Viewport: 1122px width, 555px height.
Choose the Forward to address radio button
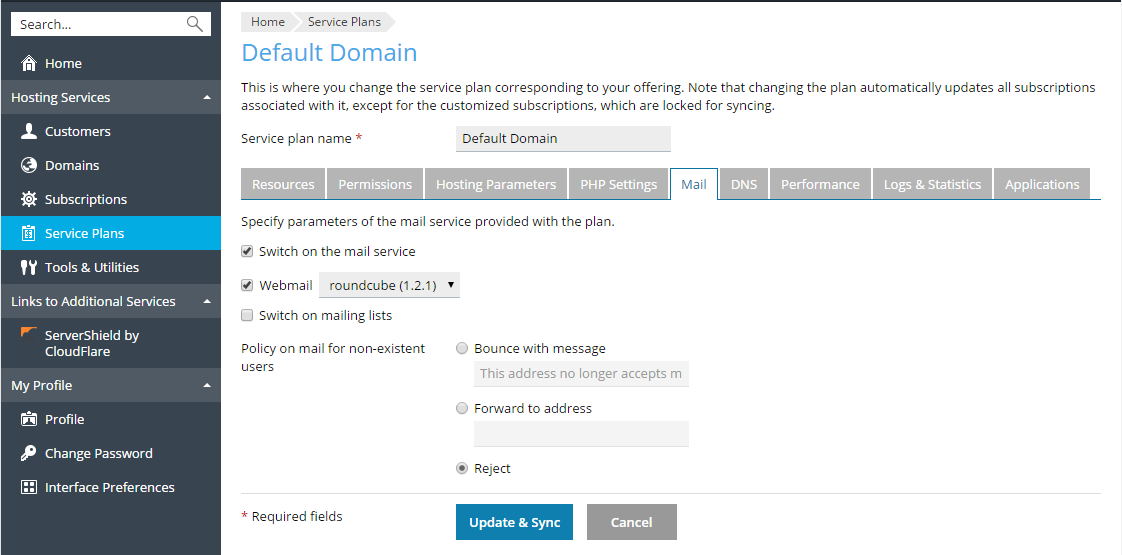pyautogui.click(x=461, y=408)
